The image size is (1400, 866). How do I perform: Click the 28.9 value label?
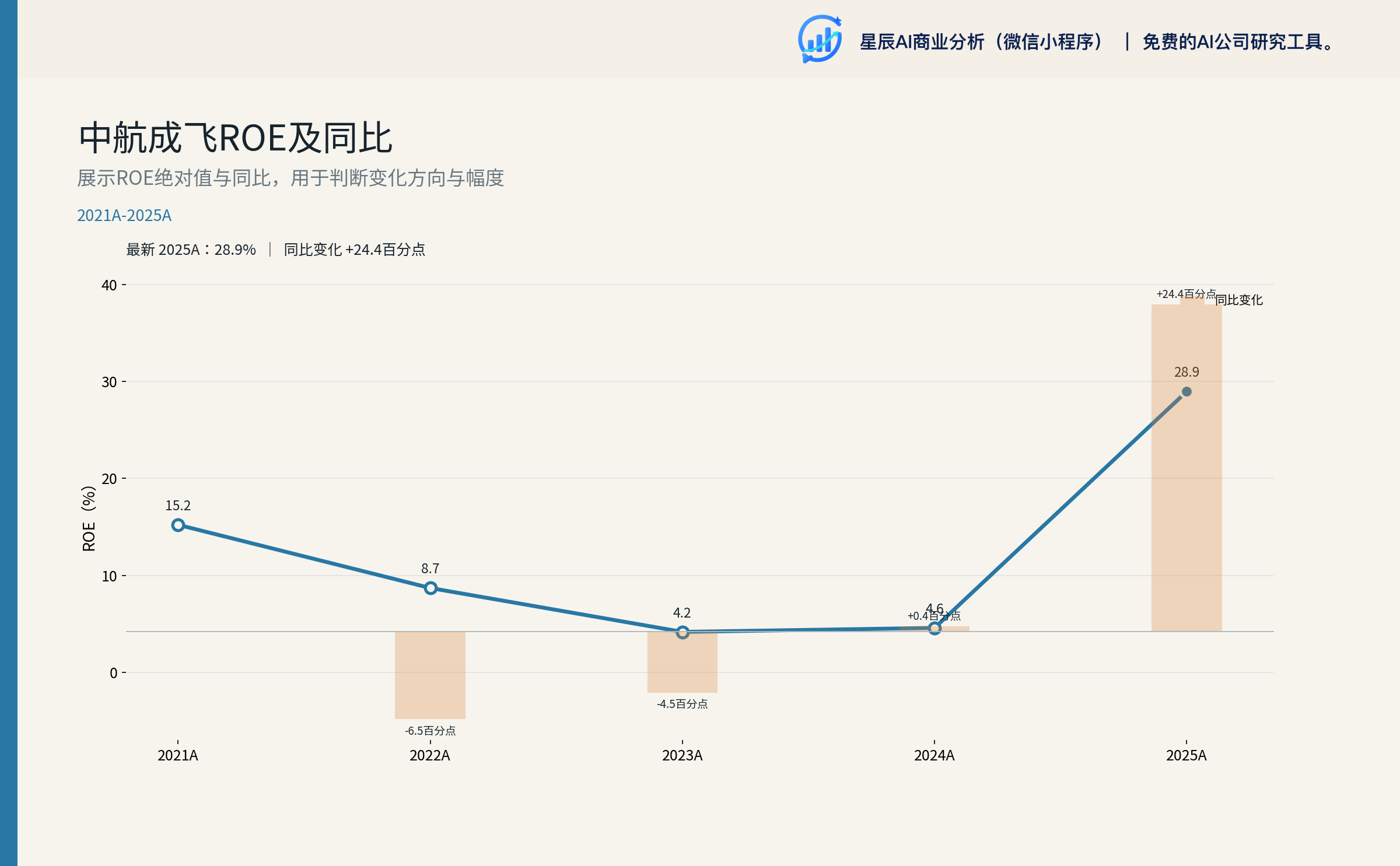(1186, 372)
